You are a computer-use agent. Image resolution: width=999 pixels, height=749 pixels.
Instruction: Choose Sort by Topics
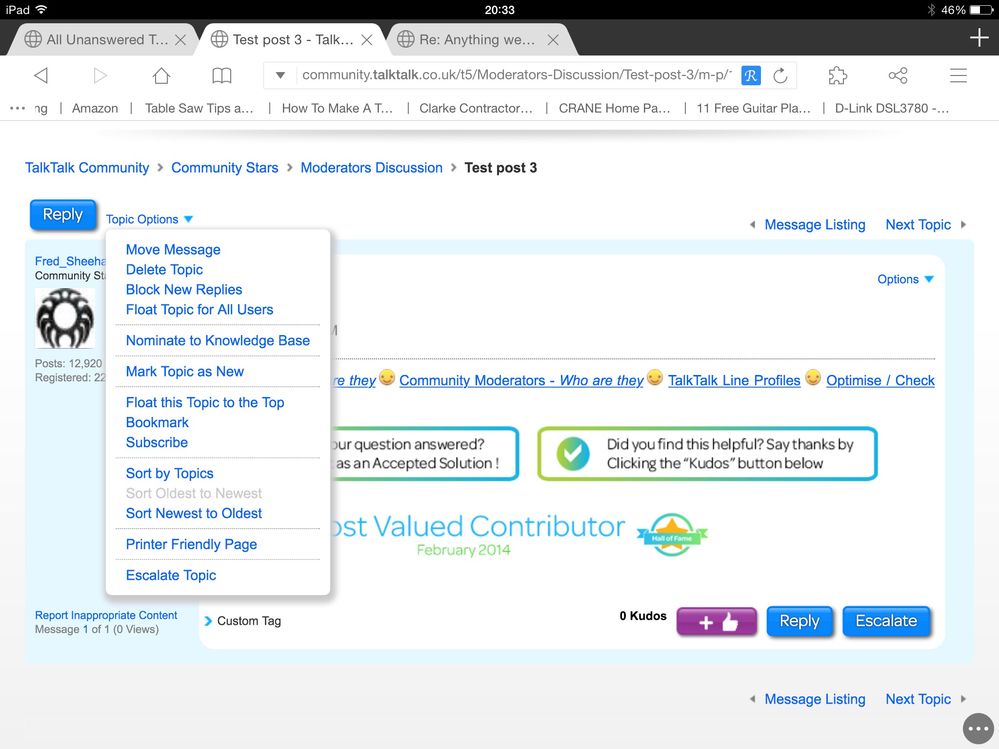[169, 473]
